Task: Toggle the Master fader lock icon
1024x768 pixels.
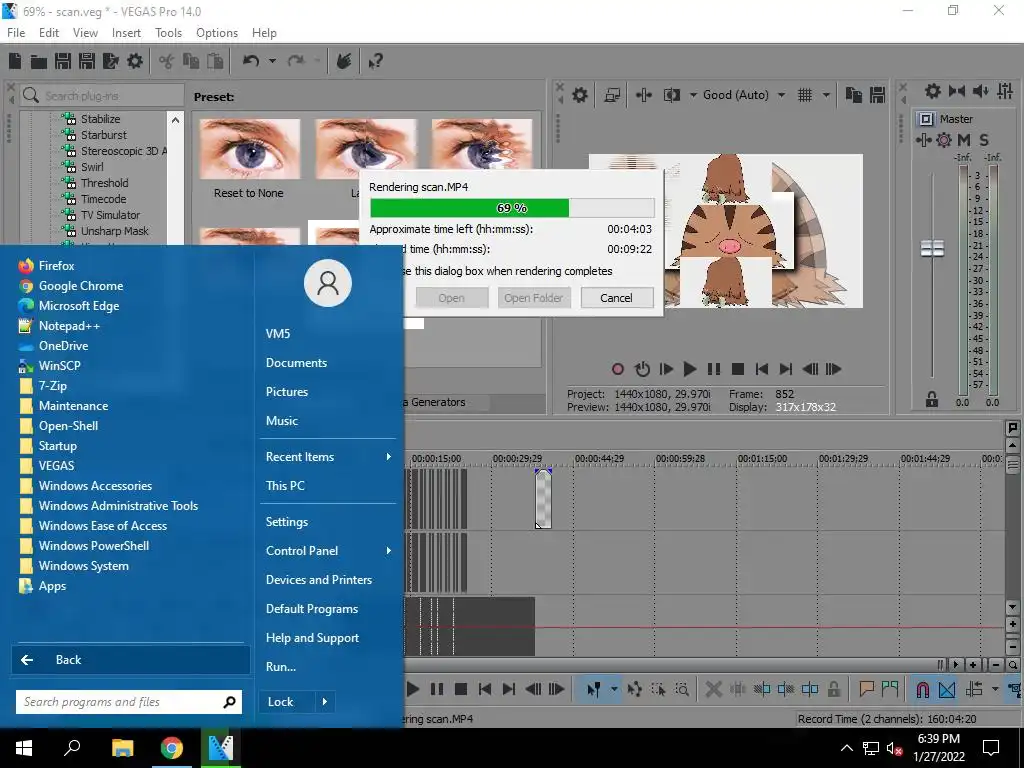Action: coord(932,399)
